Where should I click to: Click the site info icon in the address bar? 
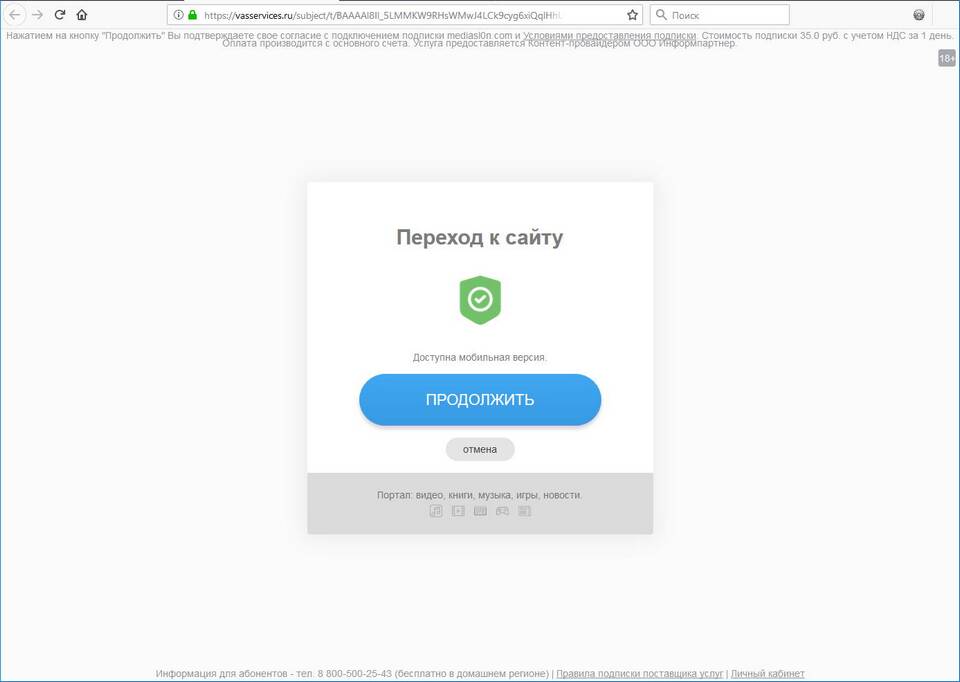[x=178, y=15]
